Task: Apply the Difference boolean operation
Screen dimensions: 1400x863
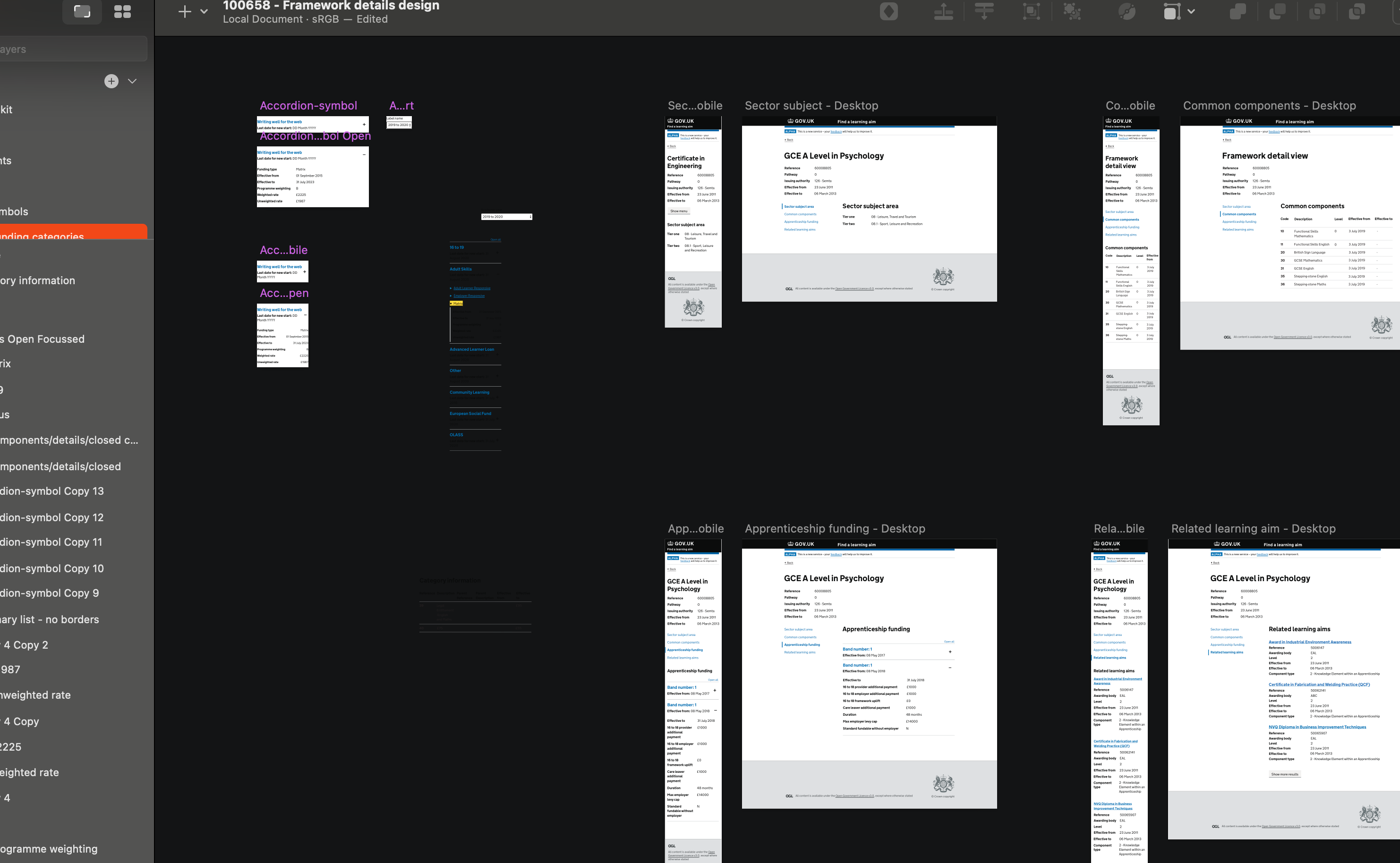Action: coord(1357,11)
